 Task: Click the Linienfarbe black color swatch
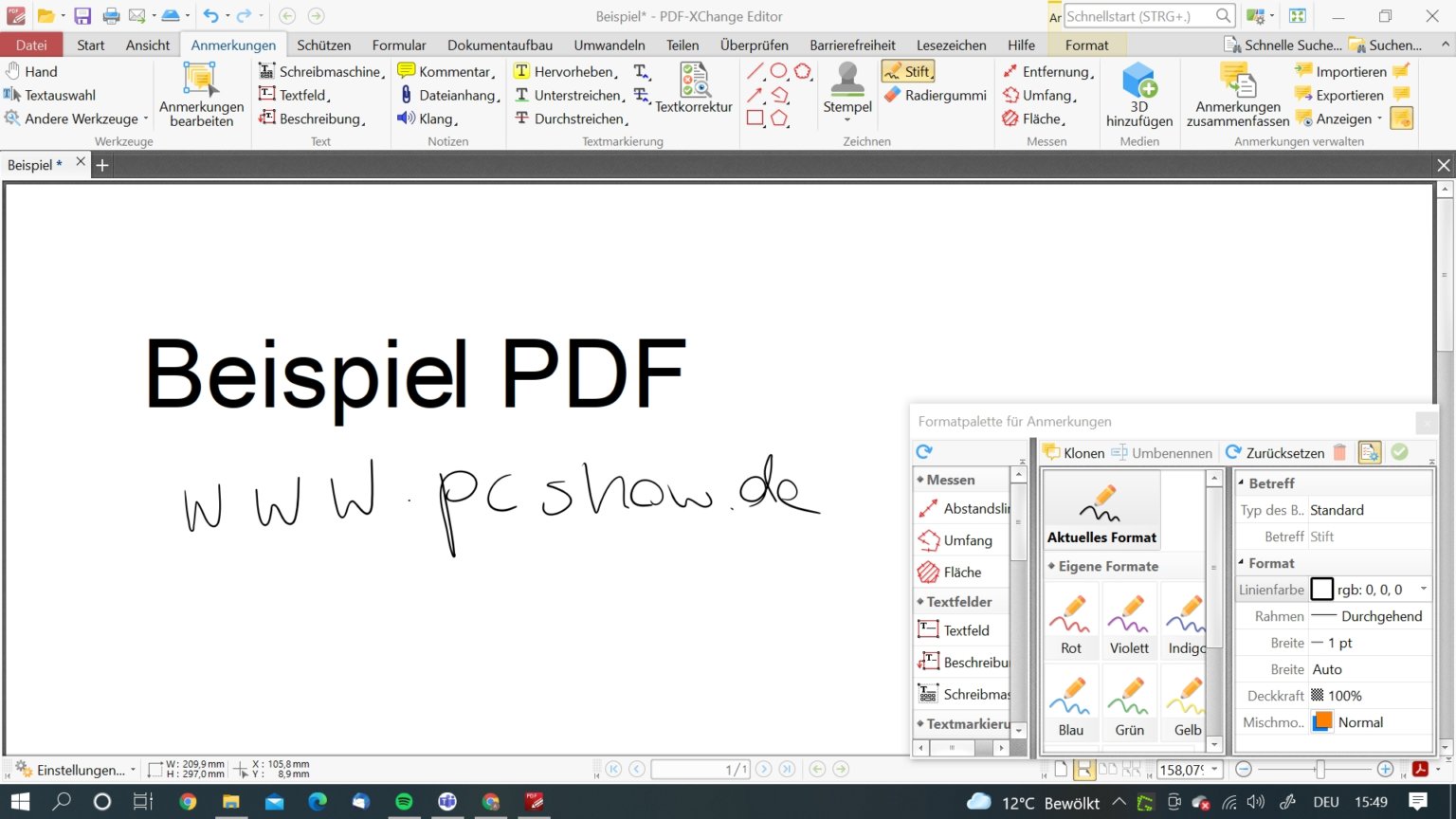click(1321, 590)
